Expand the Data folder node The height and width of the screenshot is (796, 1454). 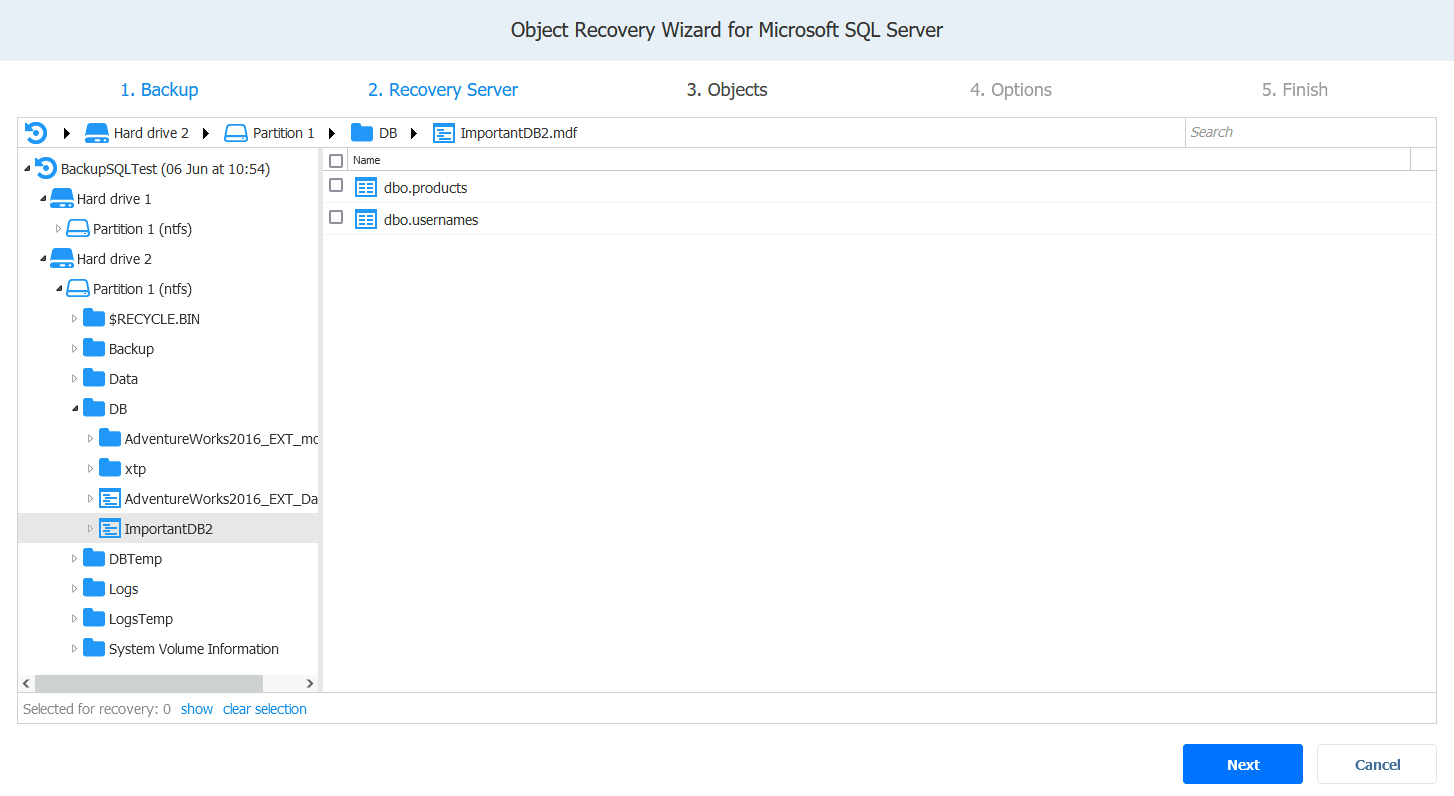click(75, 378)
